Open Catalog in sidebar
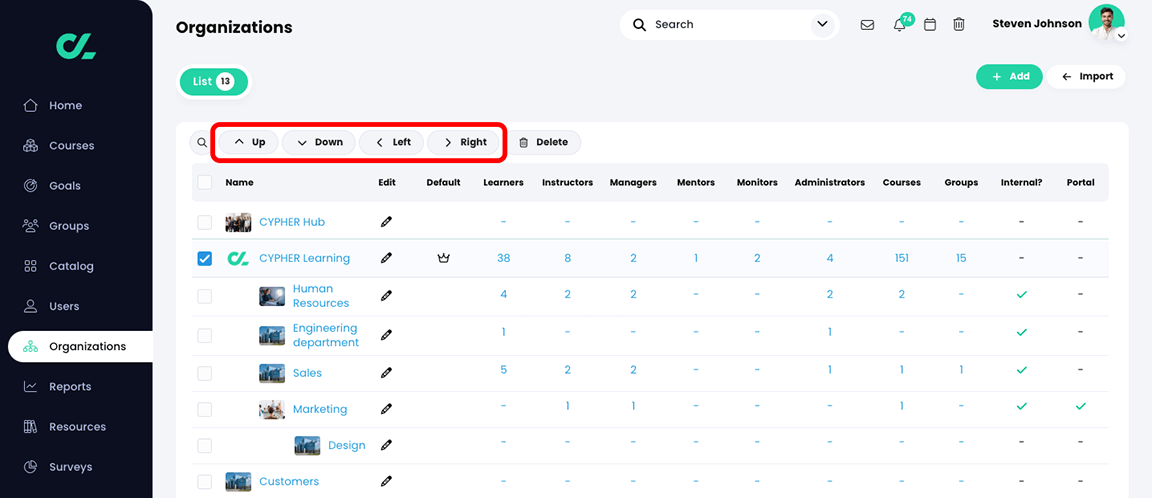Screen dimensions: 1152x498 click(x=71, y=266)
